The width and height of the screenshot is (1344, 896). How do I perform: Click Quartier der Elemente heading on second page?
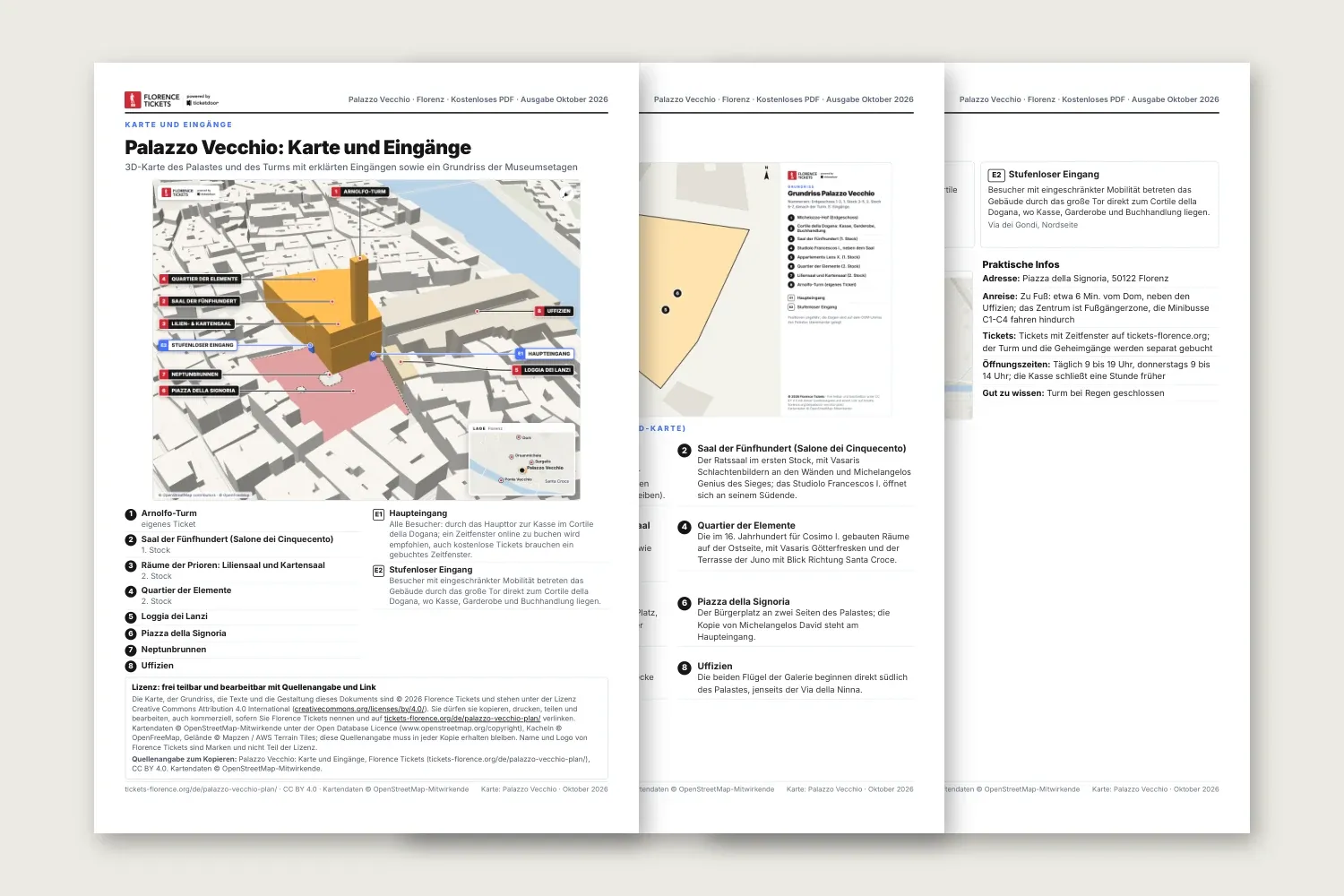(746, 525)
